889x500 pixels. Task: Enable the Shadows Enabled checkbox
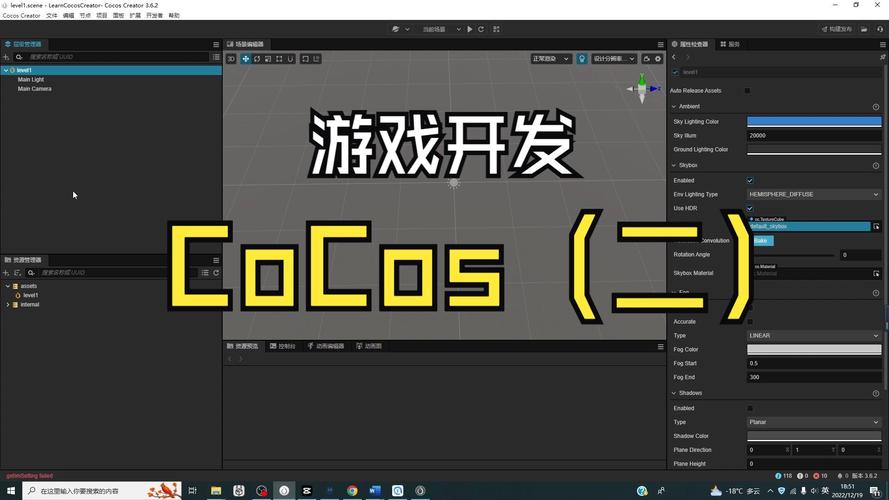click(750, 408)
